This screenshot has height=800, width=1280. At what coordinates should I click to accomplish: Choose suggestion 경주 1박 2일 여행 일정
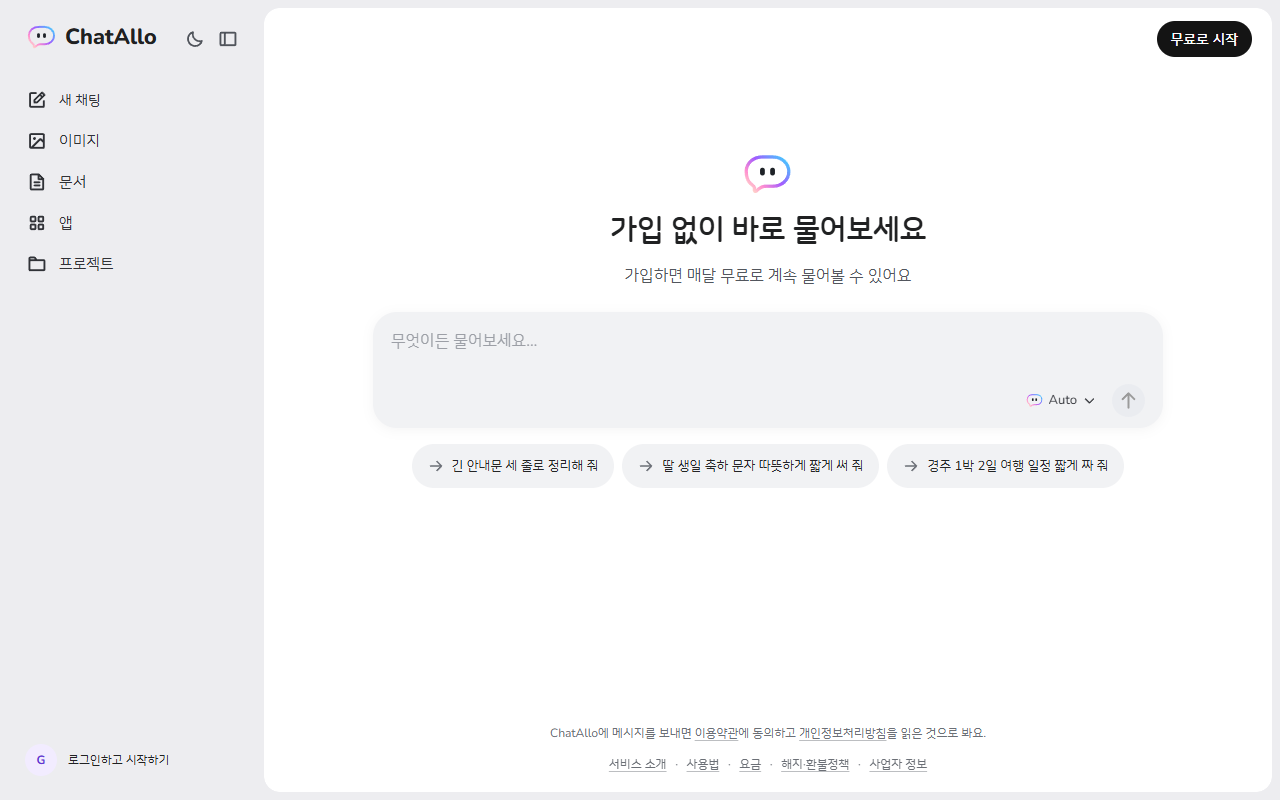pyautogui.click(x=1005, y=466)
